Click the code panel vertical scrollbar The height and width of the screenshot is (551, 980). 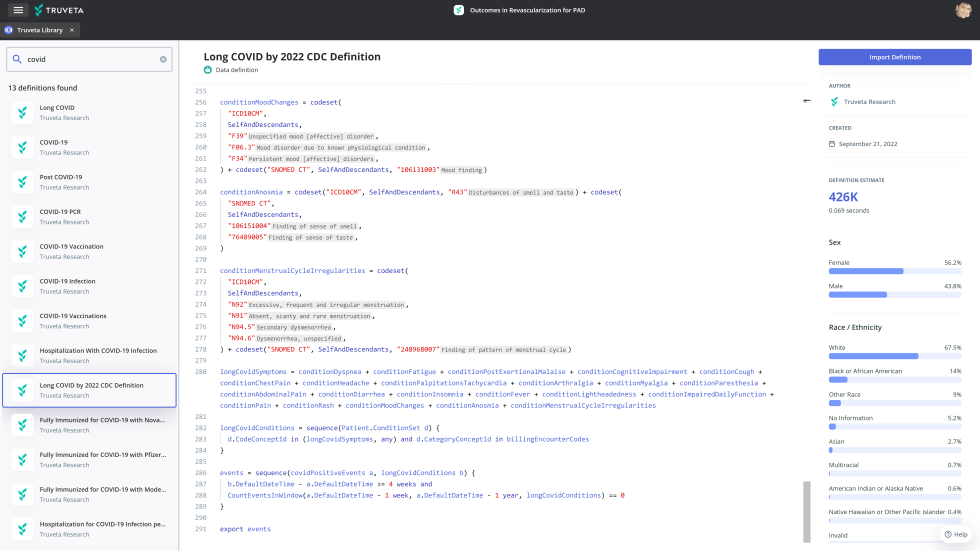(806, 508)
